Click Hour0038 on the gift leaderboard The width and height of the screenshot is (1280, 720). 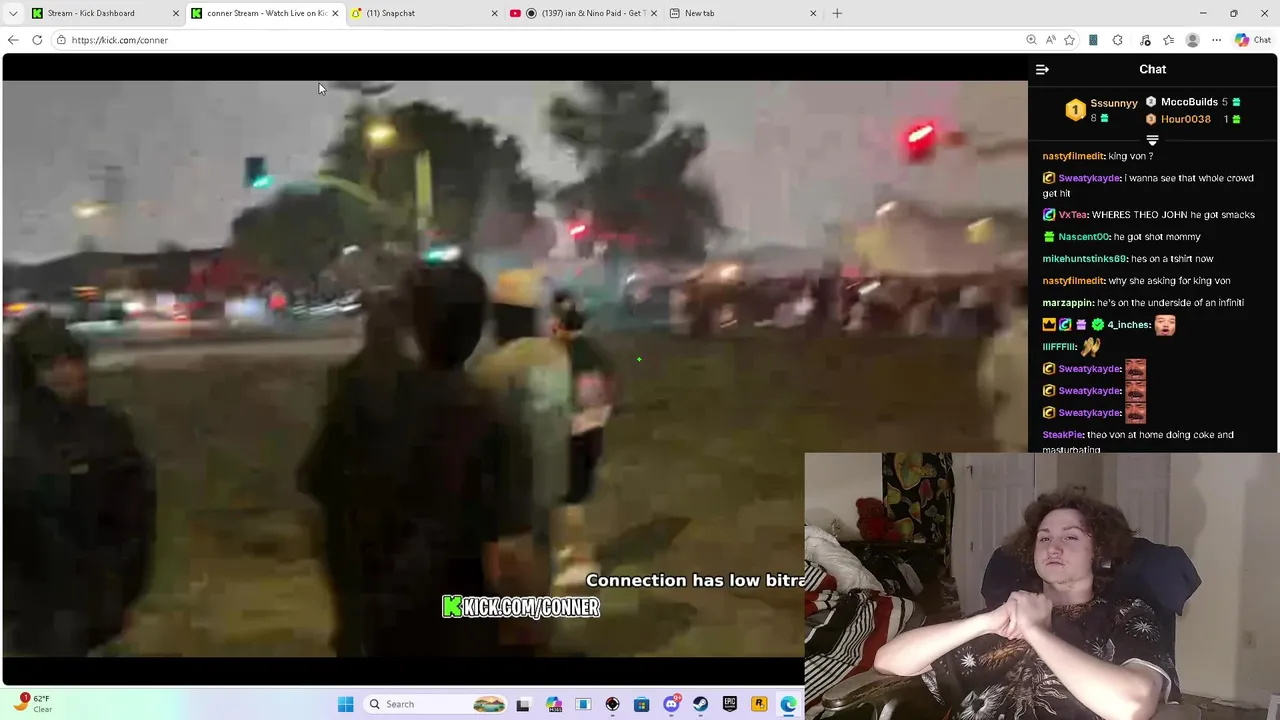click(1185, 119)
